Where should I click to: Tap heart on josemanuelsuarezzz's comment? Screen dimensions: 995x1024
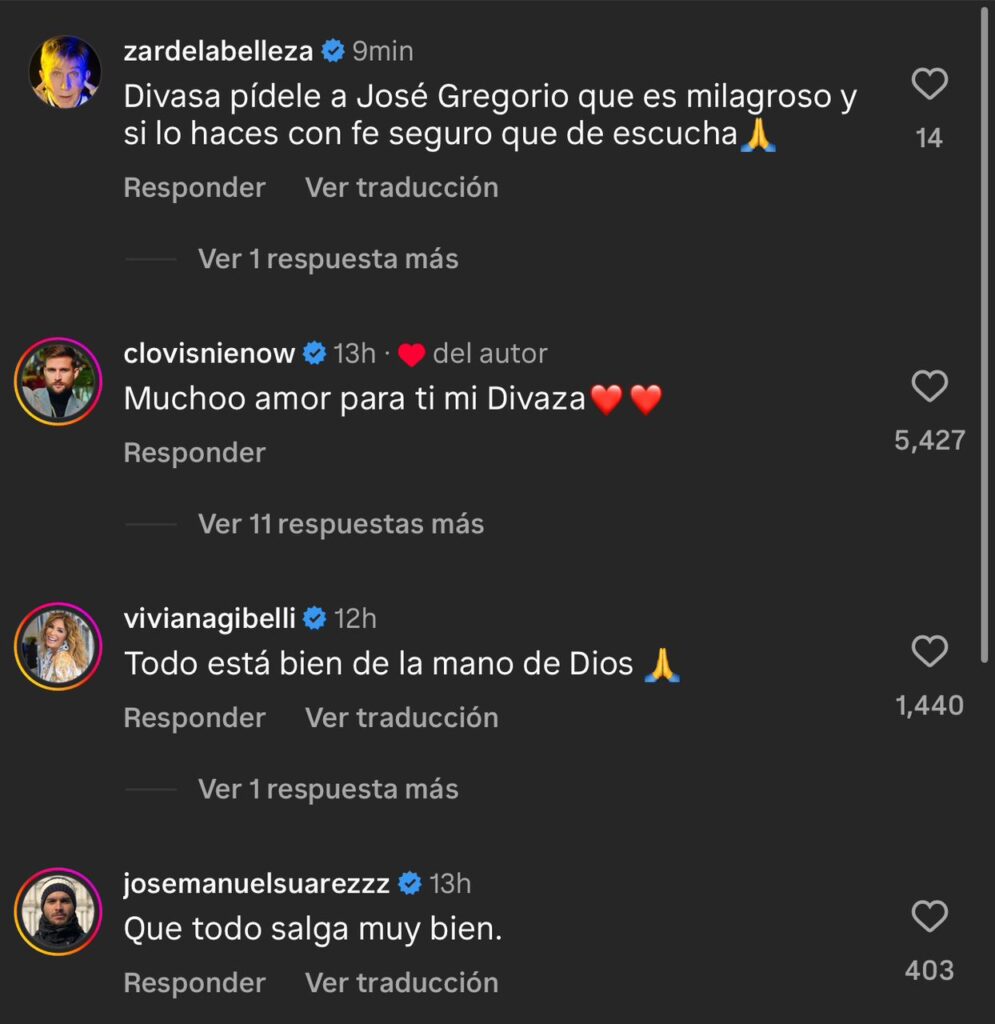[x=930, y=917]
